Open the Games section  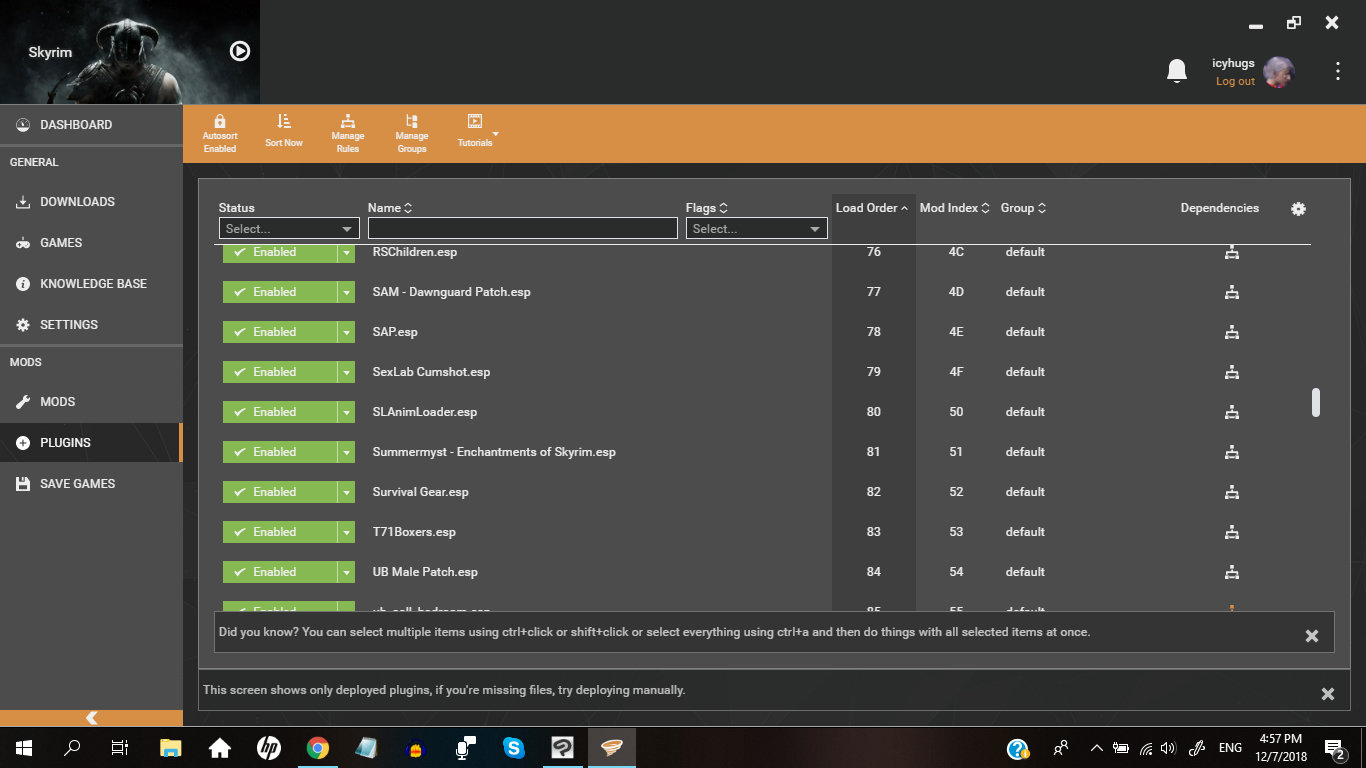coord(91,243)
